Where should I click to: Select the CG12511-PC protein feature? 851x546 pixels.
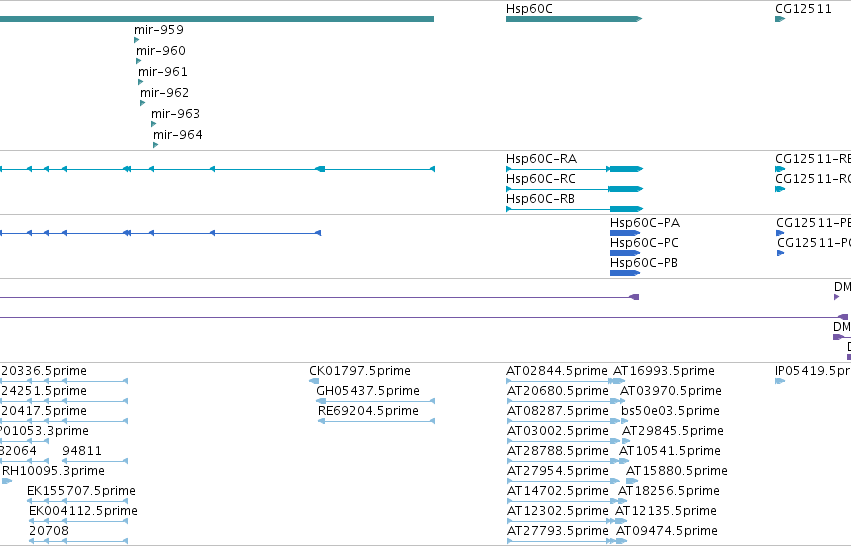pos(780,253)
